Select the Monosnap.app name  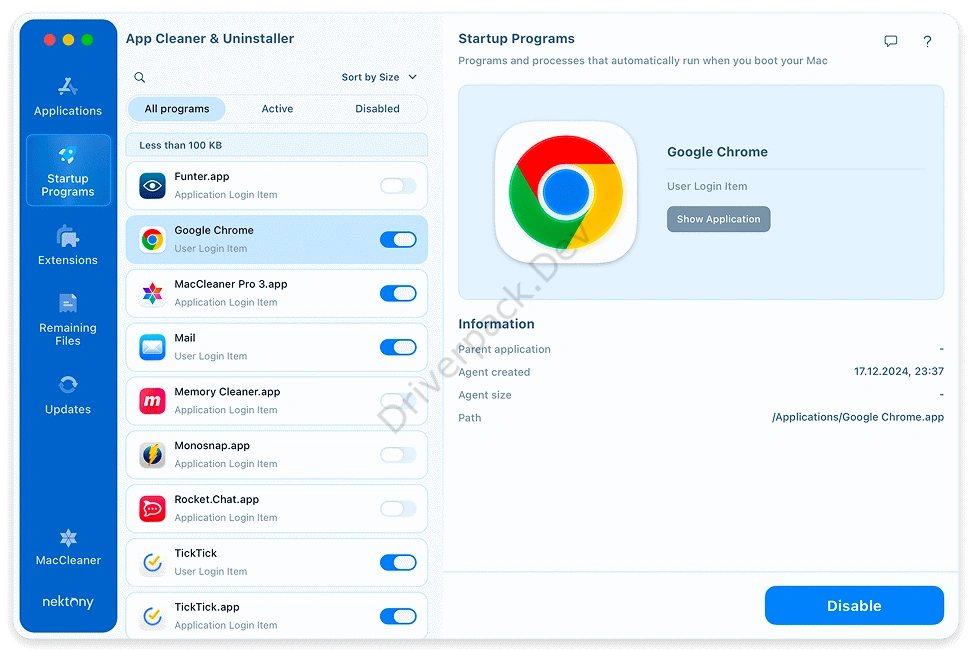pos(212,446)
